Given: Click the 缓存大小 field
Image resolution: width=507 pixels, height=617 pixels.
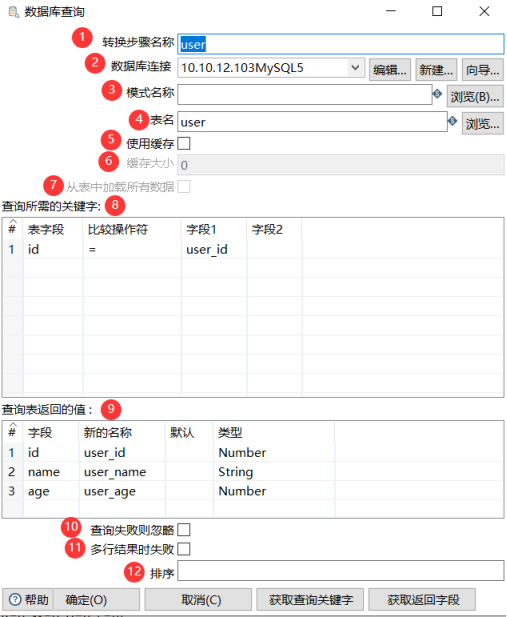Looking at the screenshot, I should pyautogui.click(x=340, y=164).
